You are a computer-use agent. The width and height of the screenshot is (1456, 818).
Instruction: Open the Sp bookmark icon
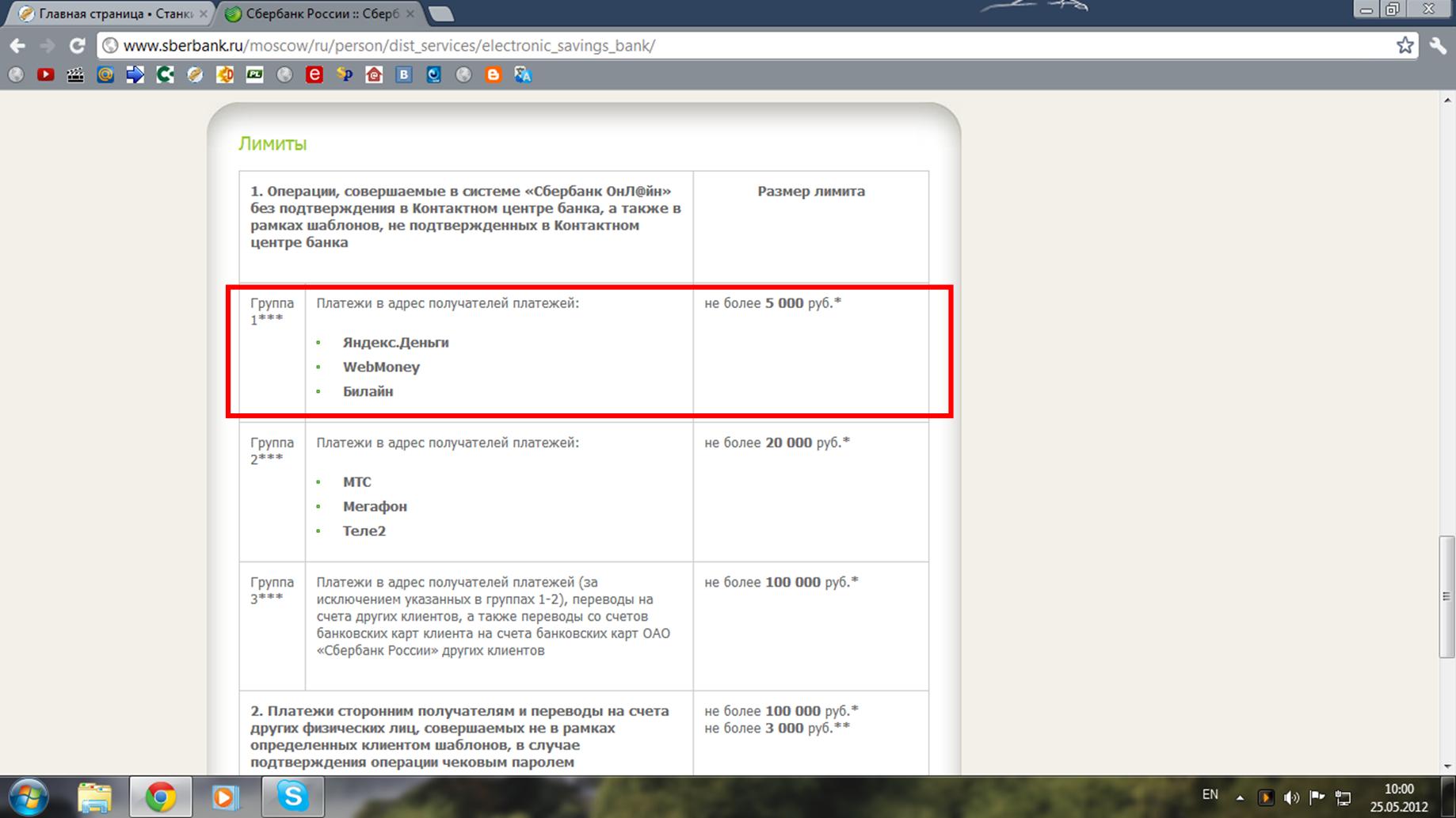345,74
